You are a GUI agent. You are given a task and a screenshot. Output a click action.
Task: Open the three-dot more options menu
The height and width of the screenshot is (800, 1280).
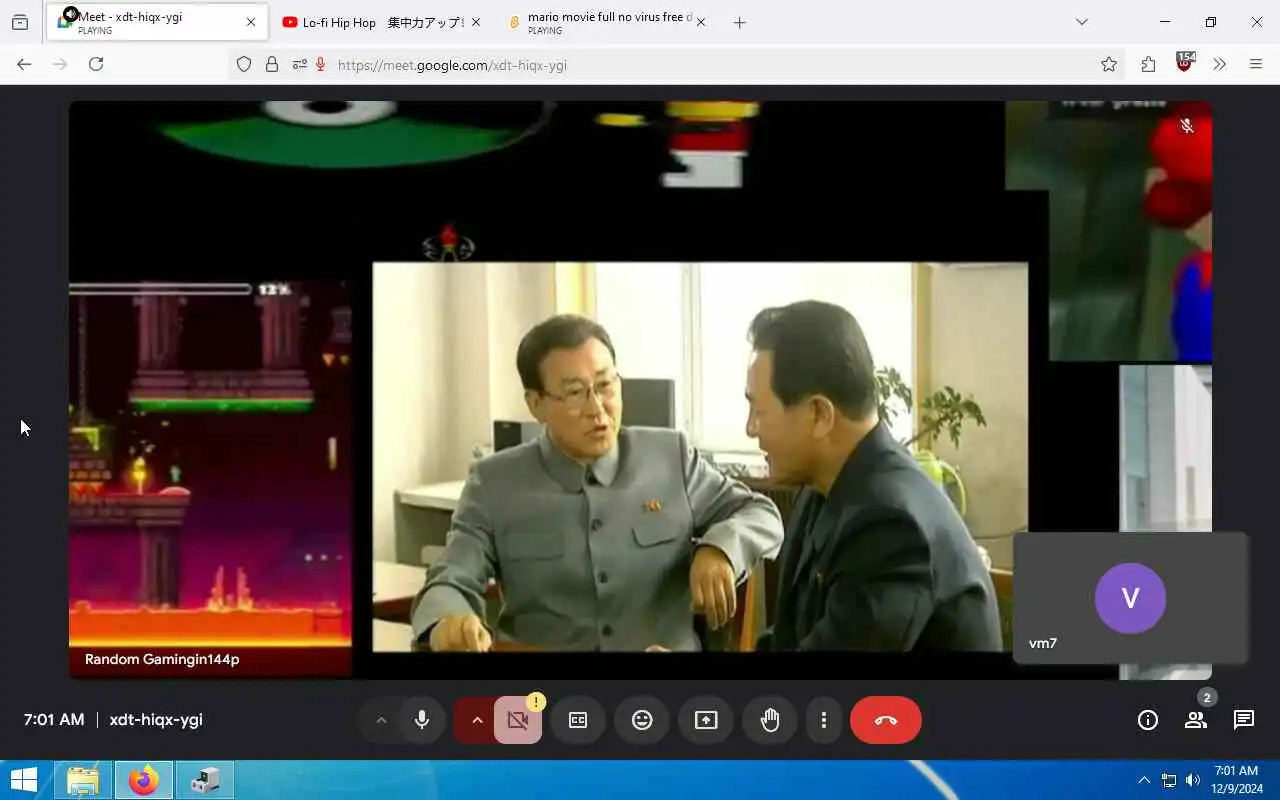[x=823, y=720]
